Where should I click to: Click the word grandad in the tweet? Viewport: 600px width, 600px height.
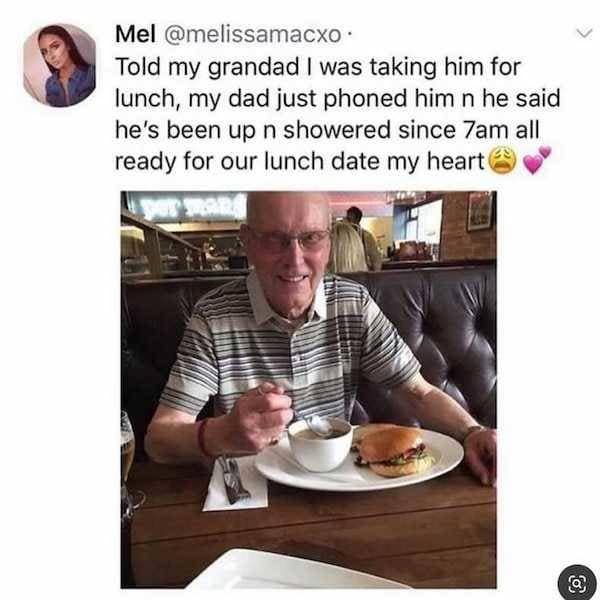pyautogui.click(x=254, y=68)
